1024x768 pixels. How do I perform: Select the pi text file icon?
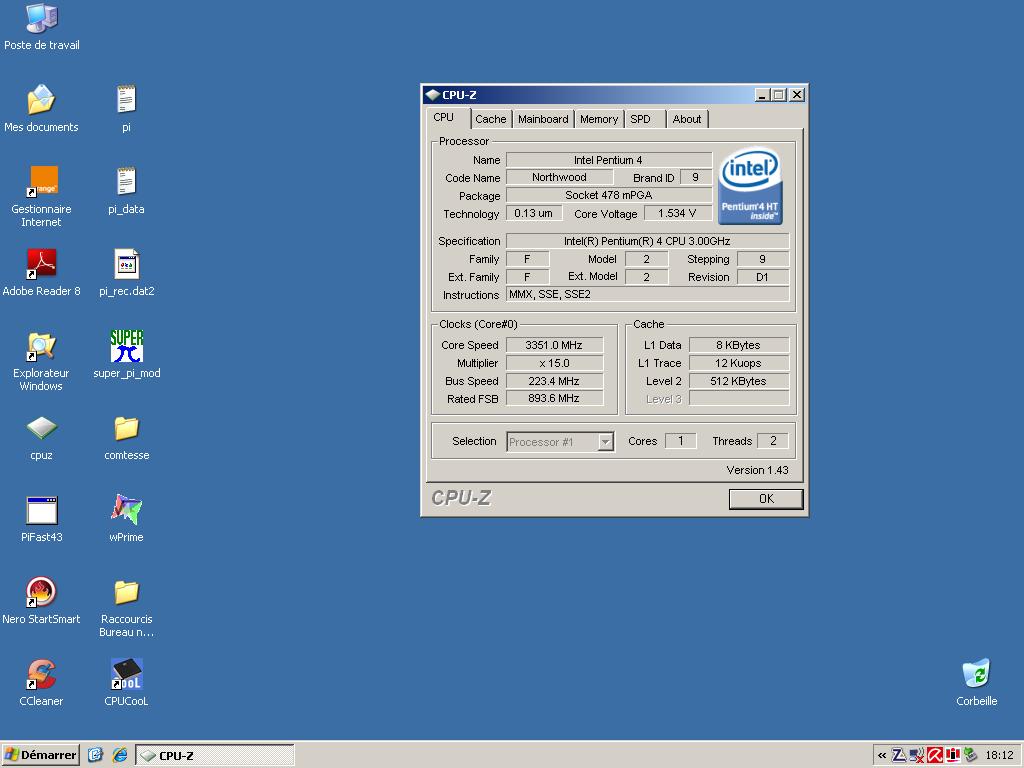pyautogui.click(x=126, y=99)
